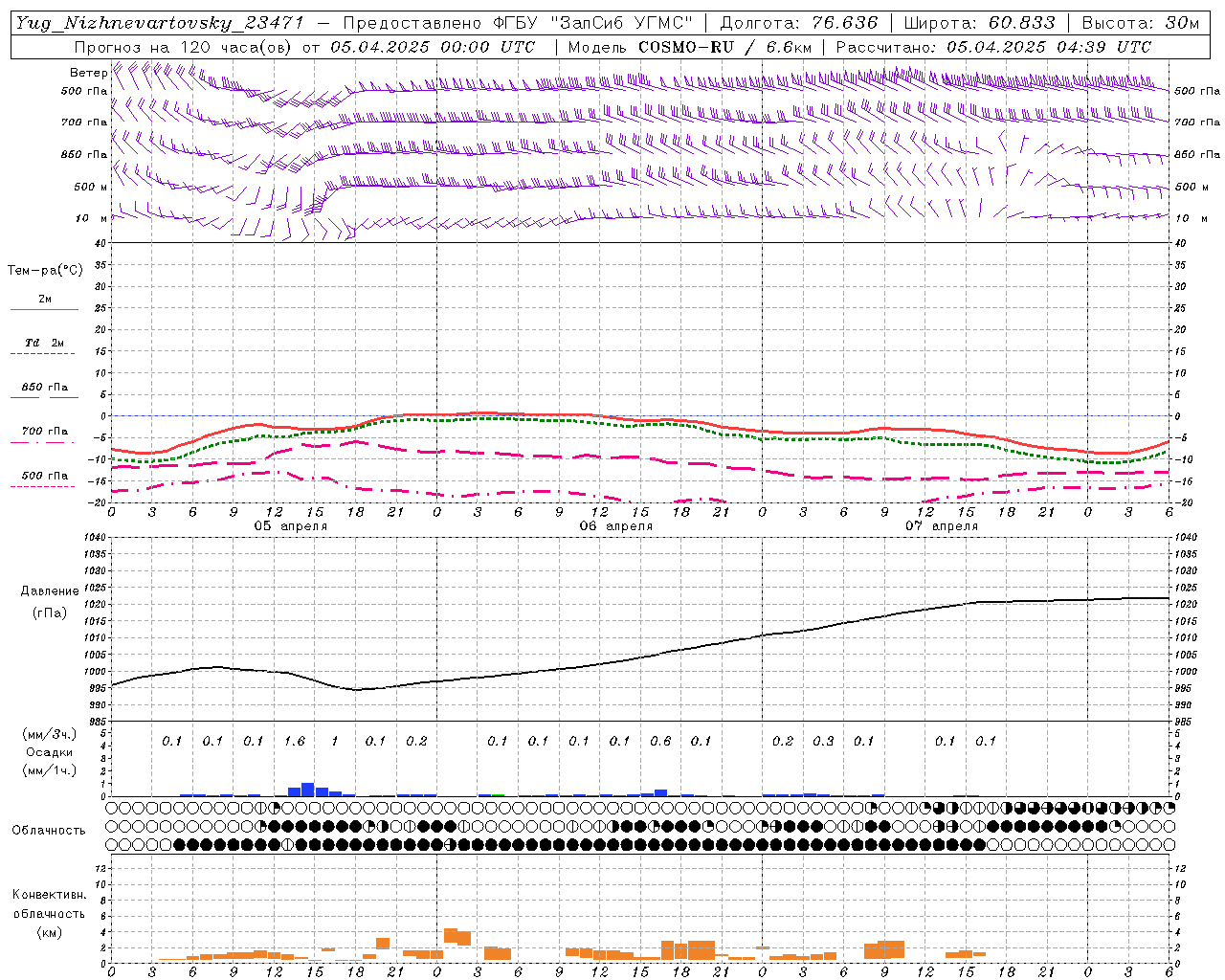Click the Долгота: 76.636 header value
This screenshot has width=1225, height=980.
tap(798, 23)
